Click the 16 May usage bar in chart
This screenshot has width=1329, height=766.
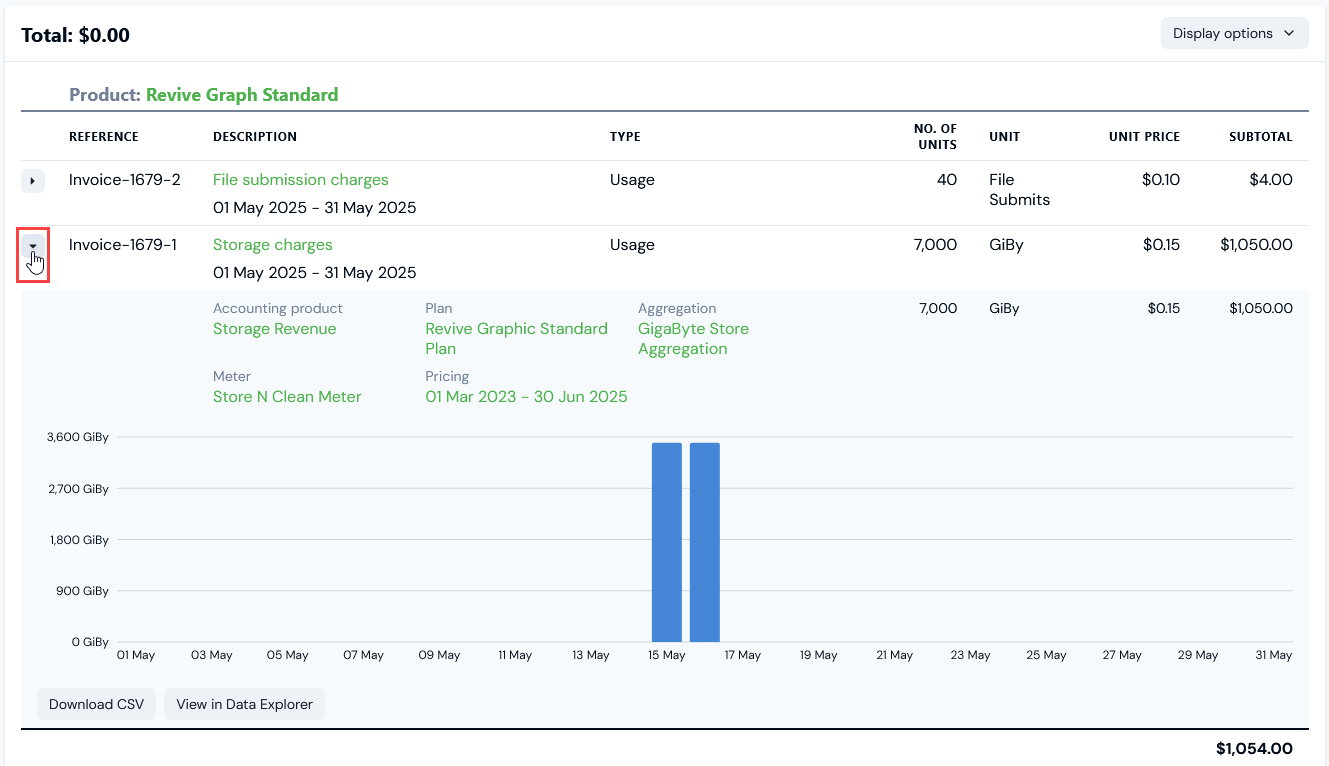[x=705, y=542]
